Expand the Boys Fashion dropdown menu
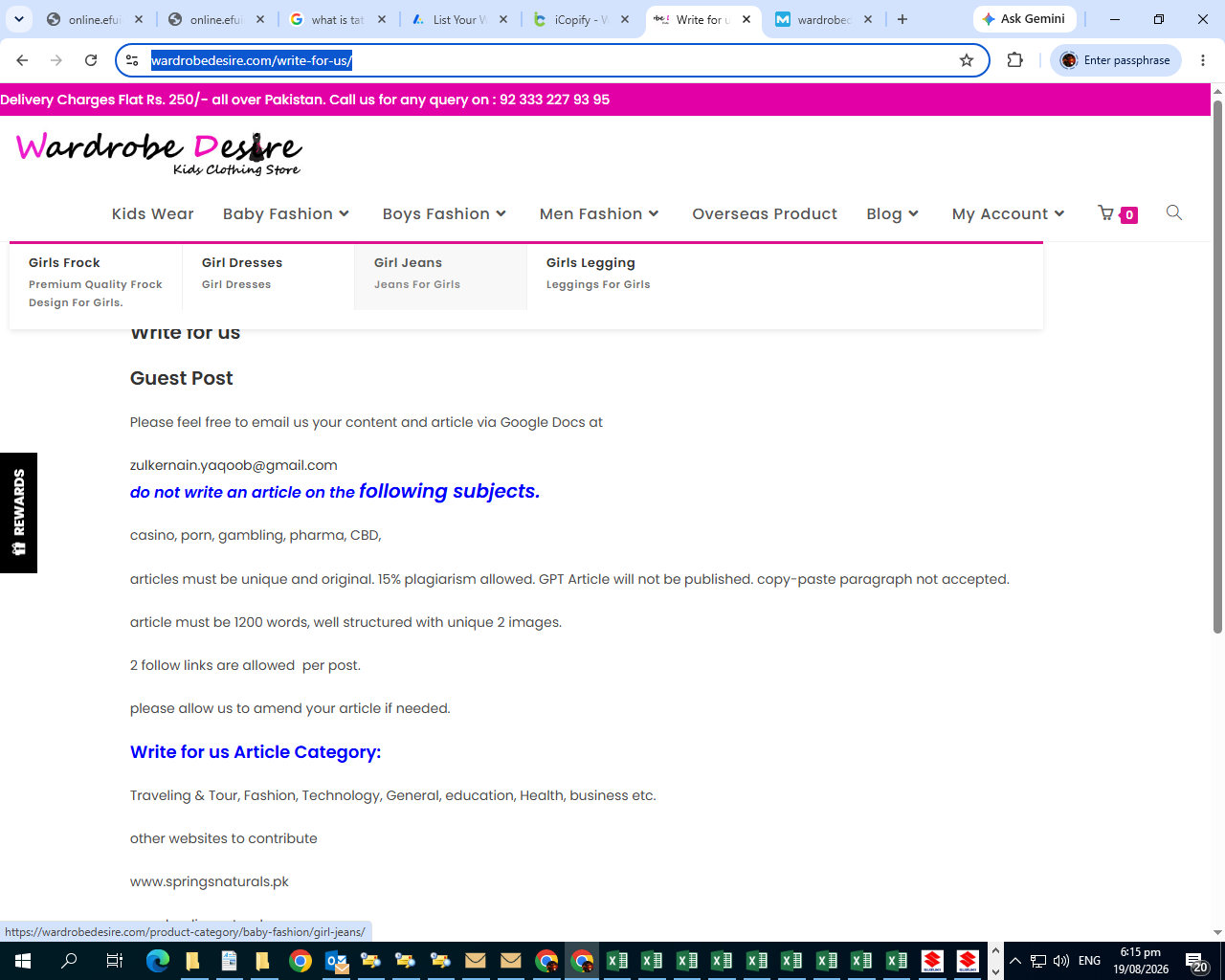This screenshot has height=980, width=1225. 444,213
